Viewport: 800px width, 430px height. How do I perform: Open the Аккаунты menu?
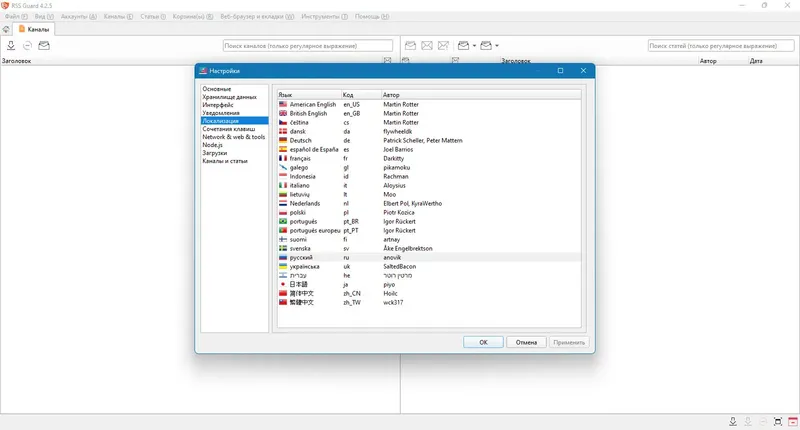pos(79,16)
